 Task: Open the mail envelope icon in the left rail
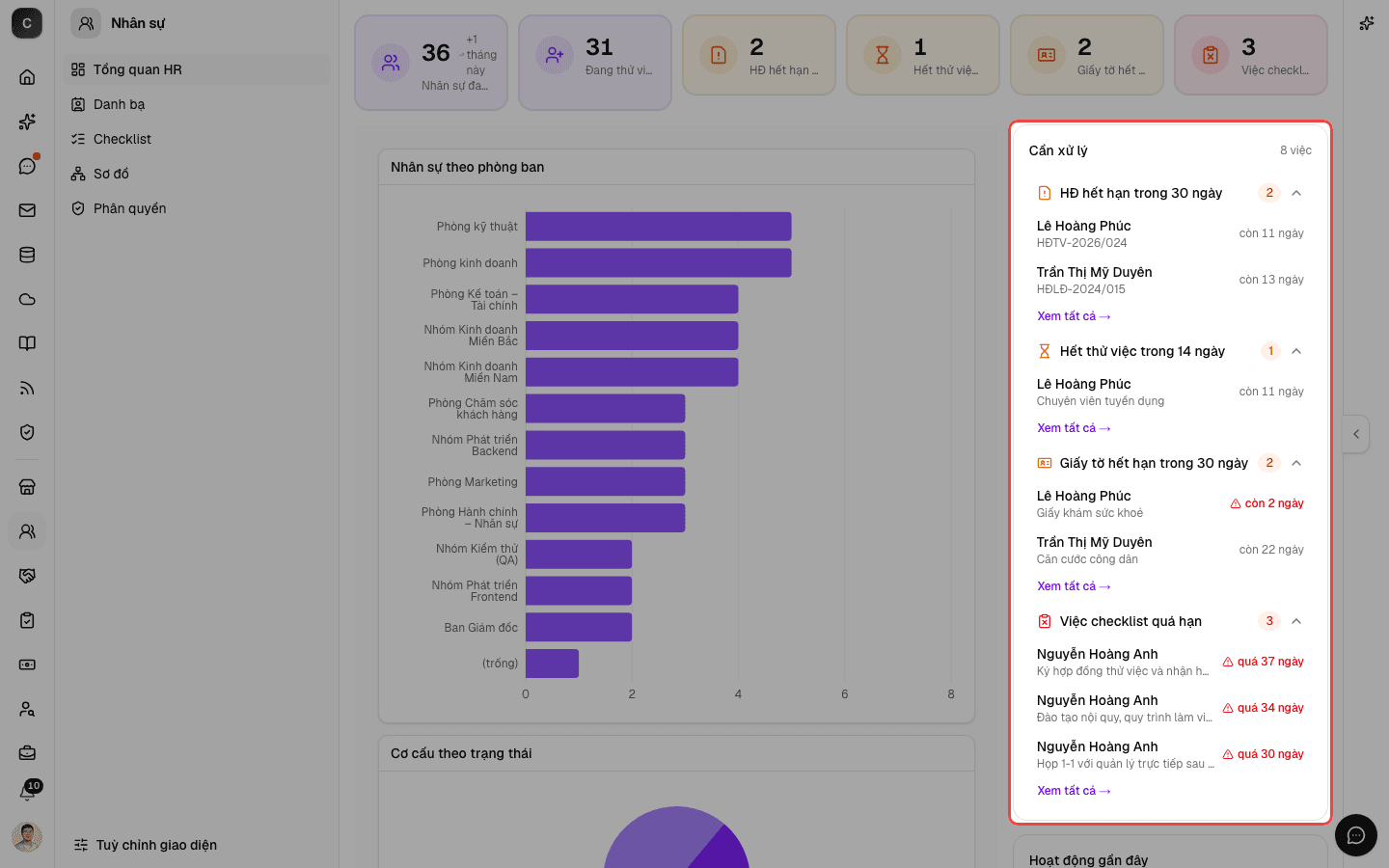[x=27, y=210]
